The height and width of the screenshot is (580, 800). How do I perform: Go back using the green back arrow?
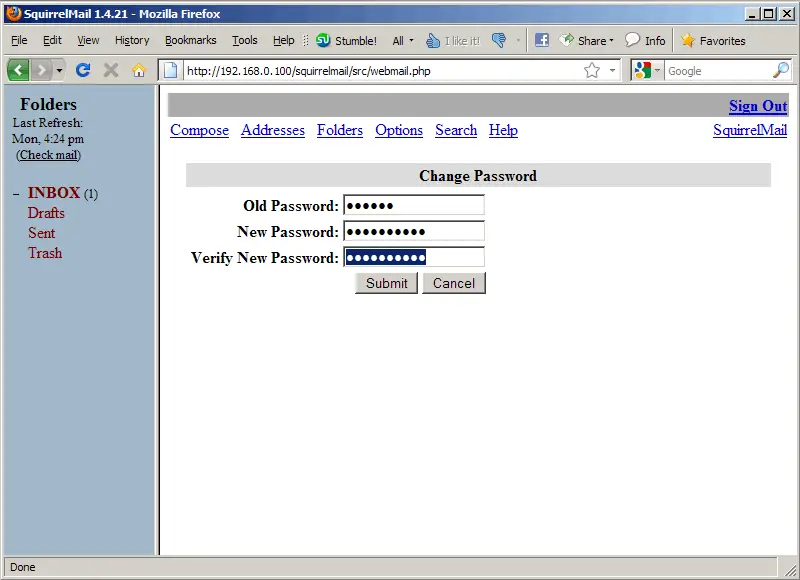(x=18, y=70)
